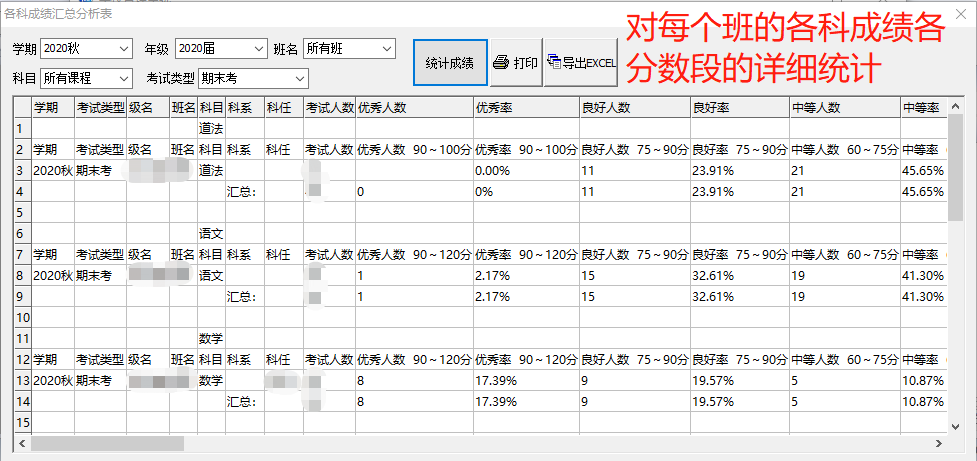Open the 班名 dropdown showing 所有班
977x461 pixels.
[x=349, y=48]
